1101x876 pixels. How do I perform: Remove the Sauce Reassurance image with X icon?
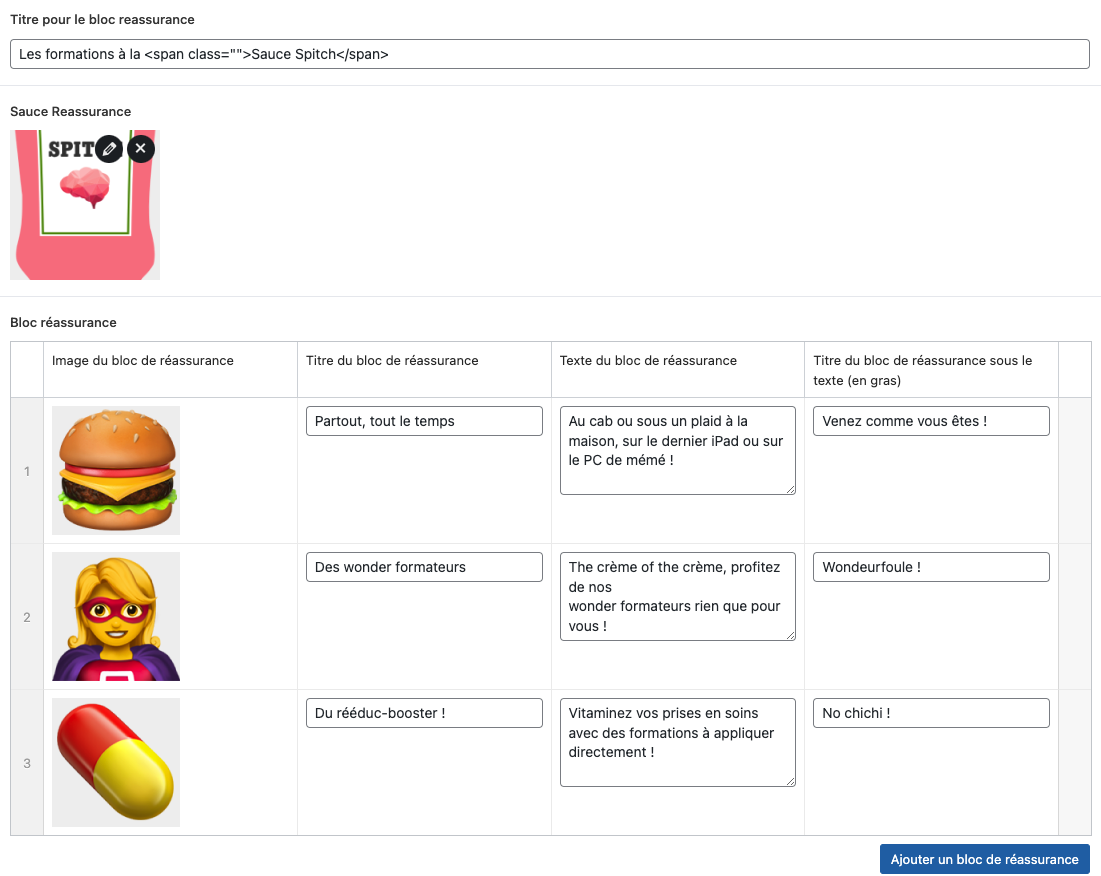click(141, 148)
